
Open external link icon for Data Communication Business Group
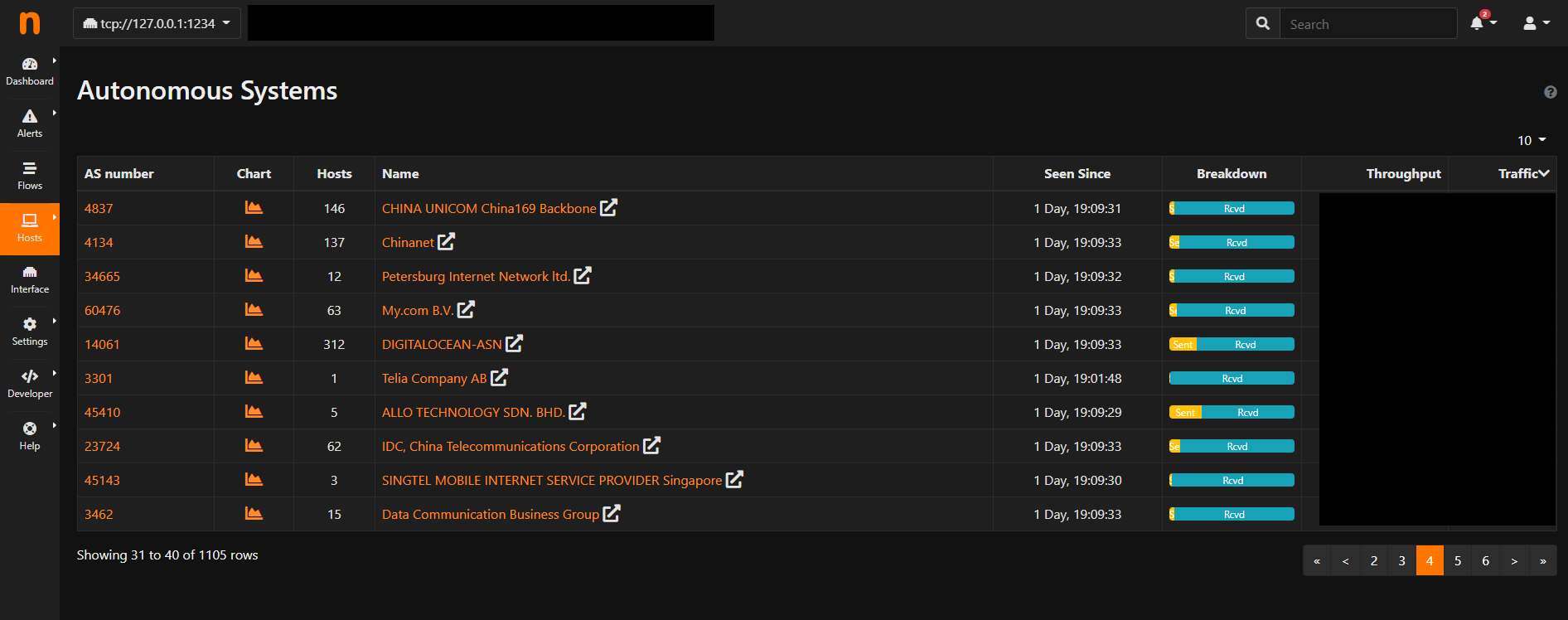pyautogui.click(x=612, y=513)
